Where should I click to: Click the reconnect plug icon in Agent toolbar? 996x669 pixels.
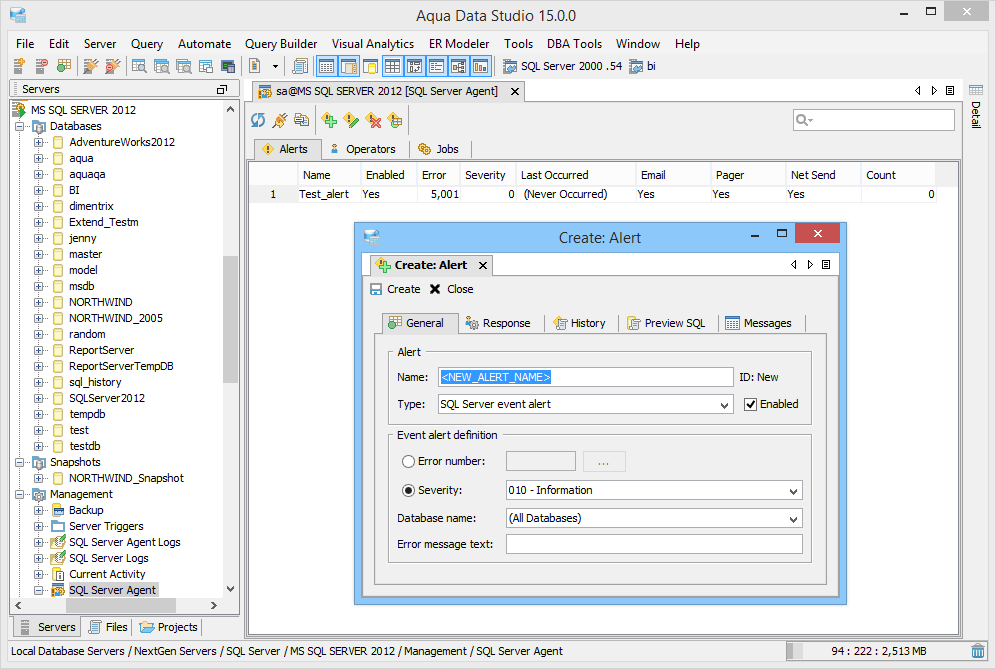click(279, 119)
